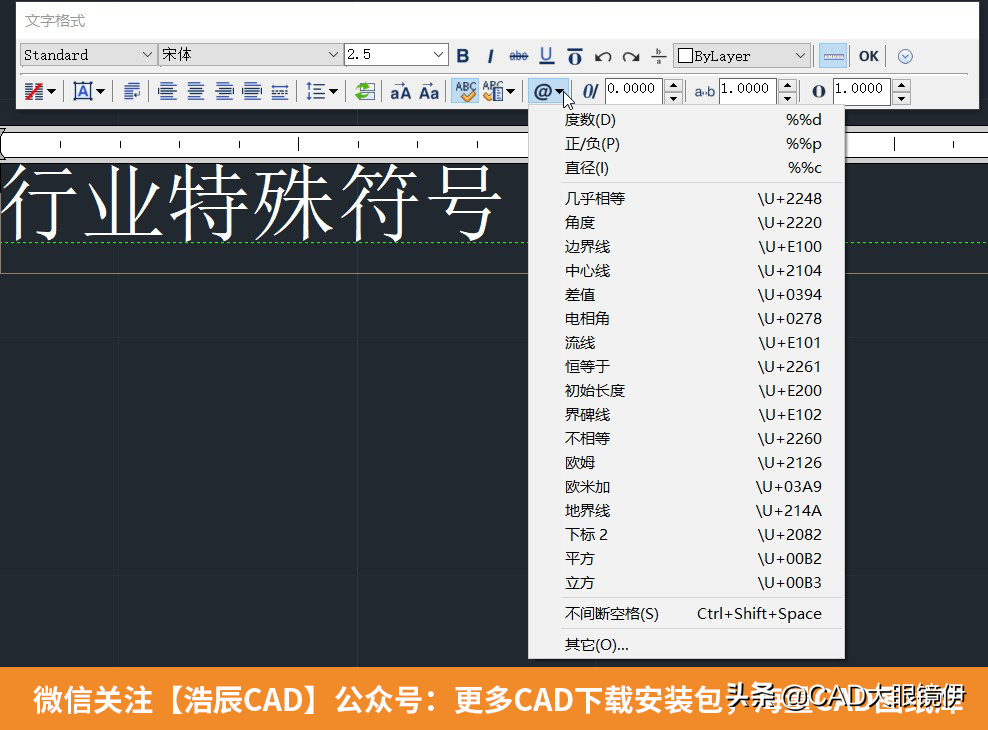Open the Standard text style dropdown
988x730 pixels.
pos(88,55)
